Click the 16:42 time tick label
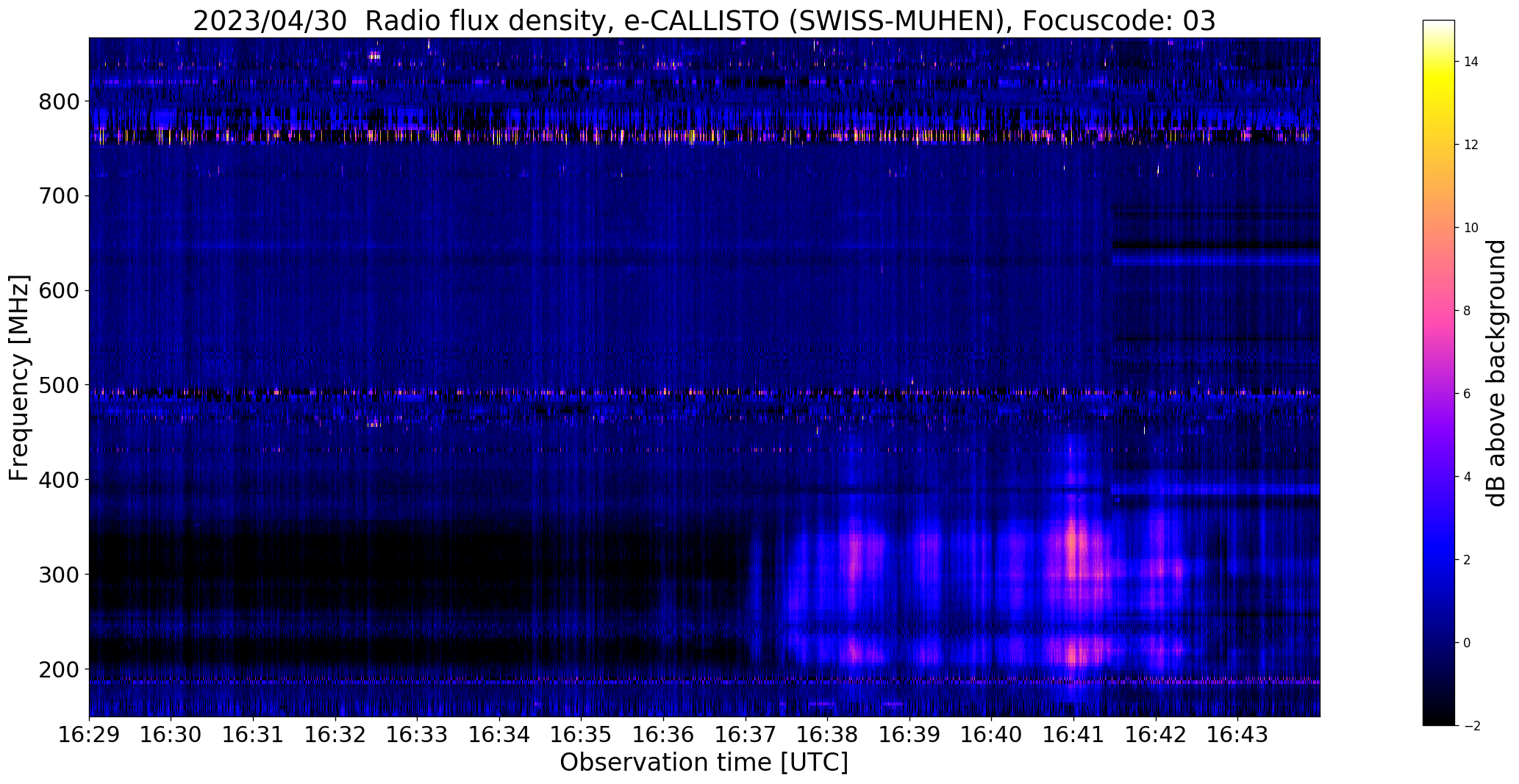Viewport: 1519px width, 784px height. (x=1156, y=734)
